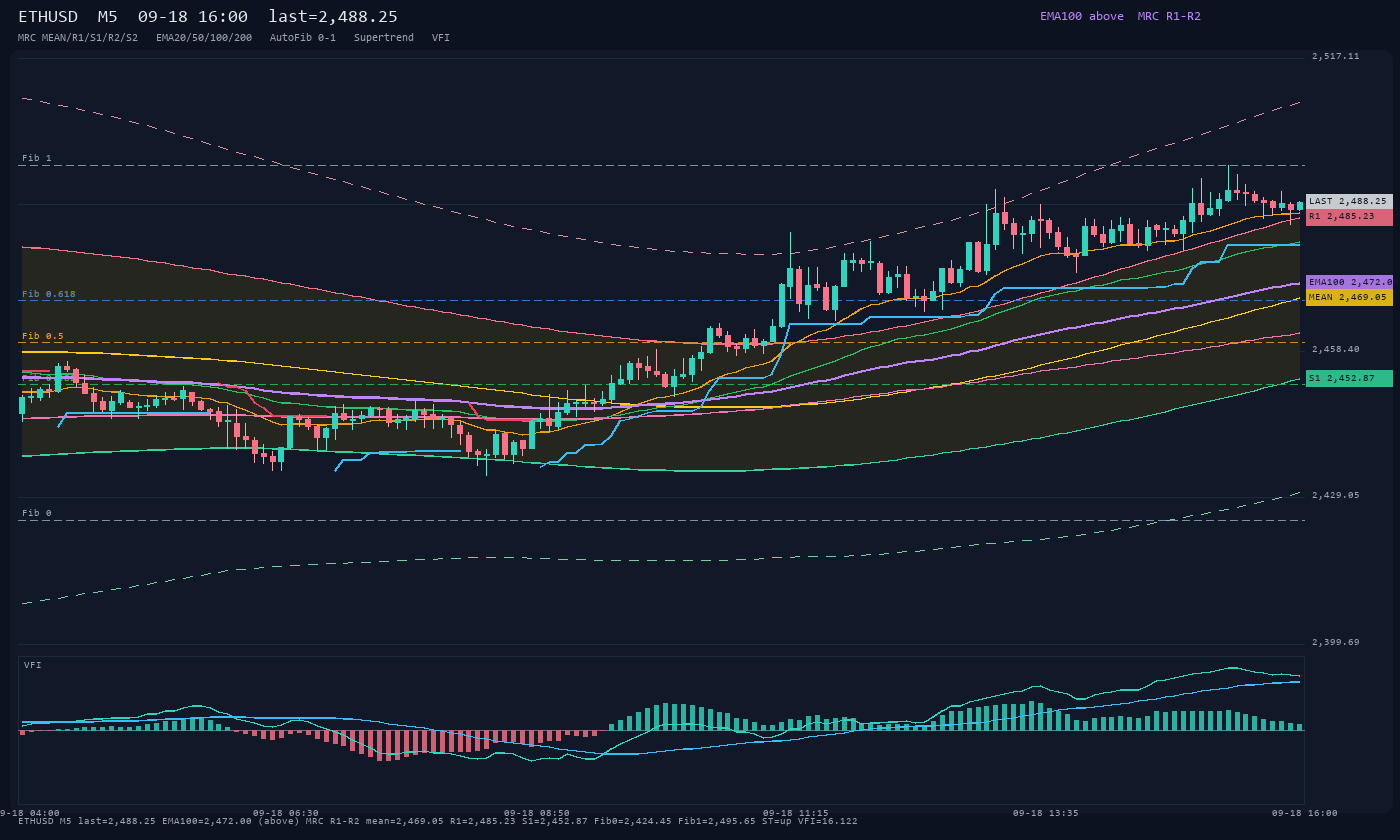Click the S1 2,452.87 price tag
1400x840 pixels.
1349,378
